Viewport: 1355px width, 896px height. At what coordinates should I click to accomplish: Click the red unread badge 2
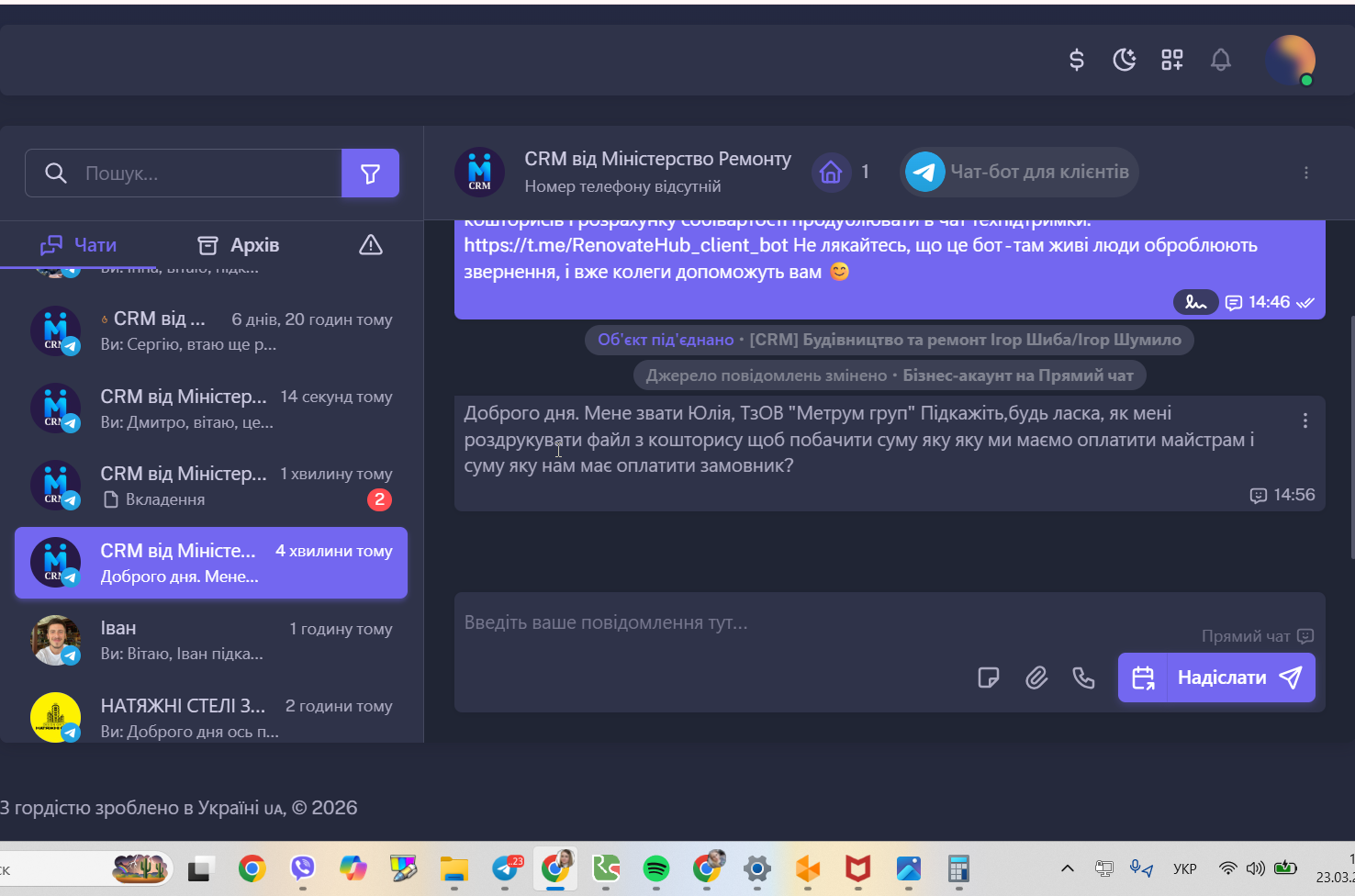pyautogui.click(x=379, y=499)
